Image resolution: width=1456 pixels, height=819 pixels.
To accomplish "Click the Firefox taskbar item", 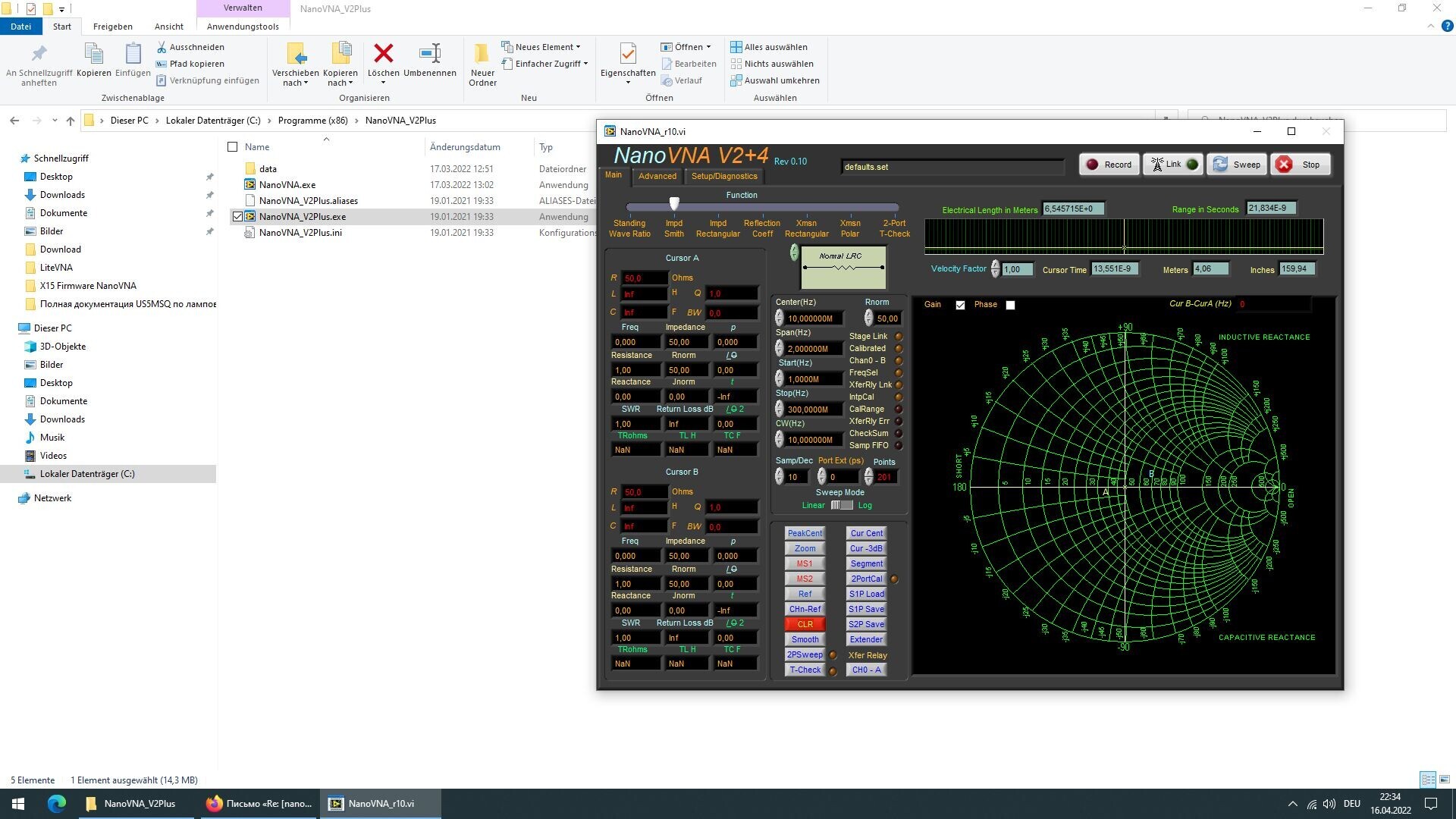I will click(258, 804).
